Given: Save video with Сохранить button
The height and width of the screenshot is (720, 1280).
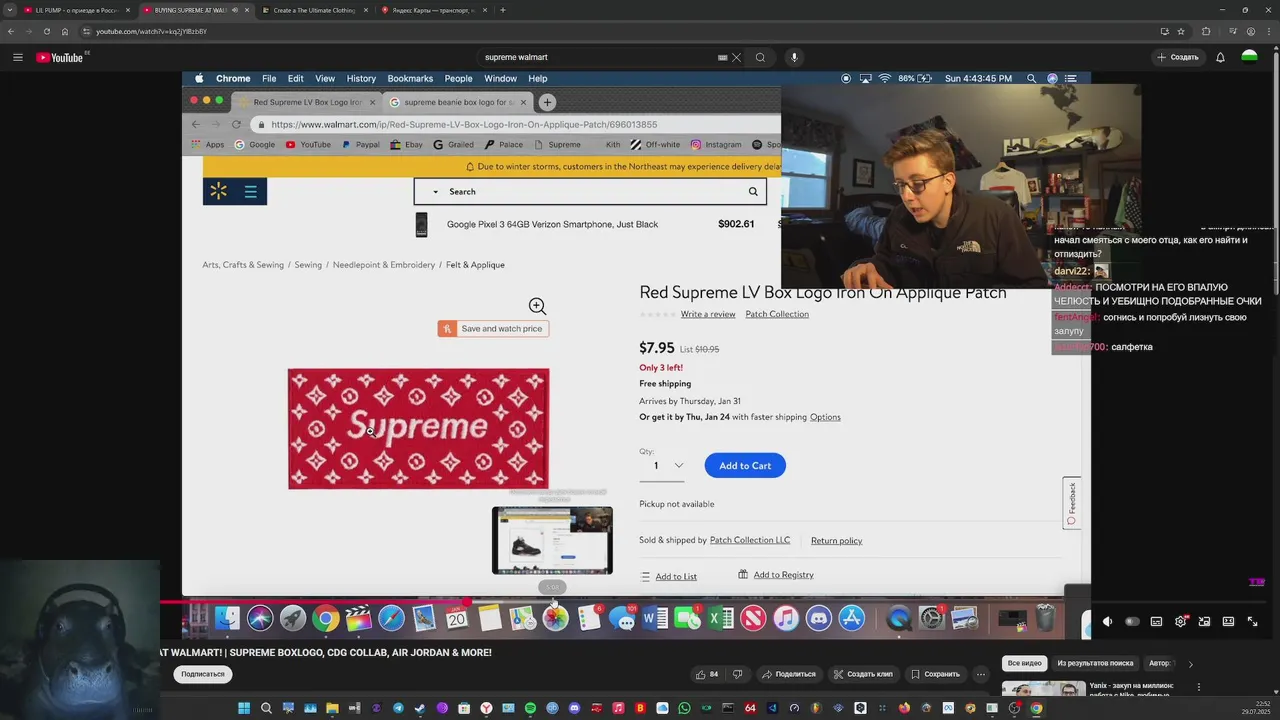Looking at the screenshot, I should [x=935, y=674].
